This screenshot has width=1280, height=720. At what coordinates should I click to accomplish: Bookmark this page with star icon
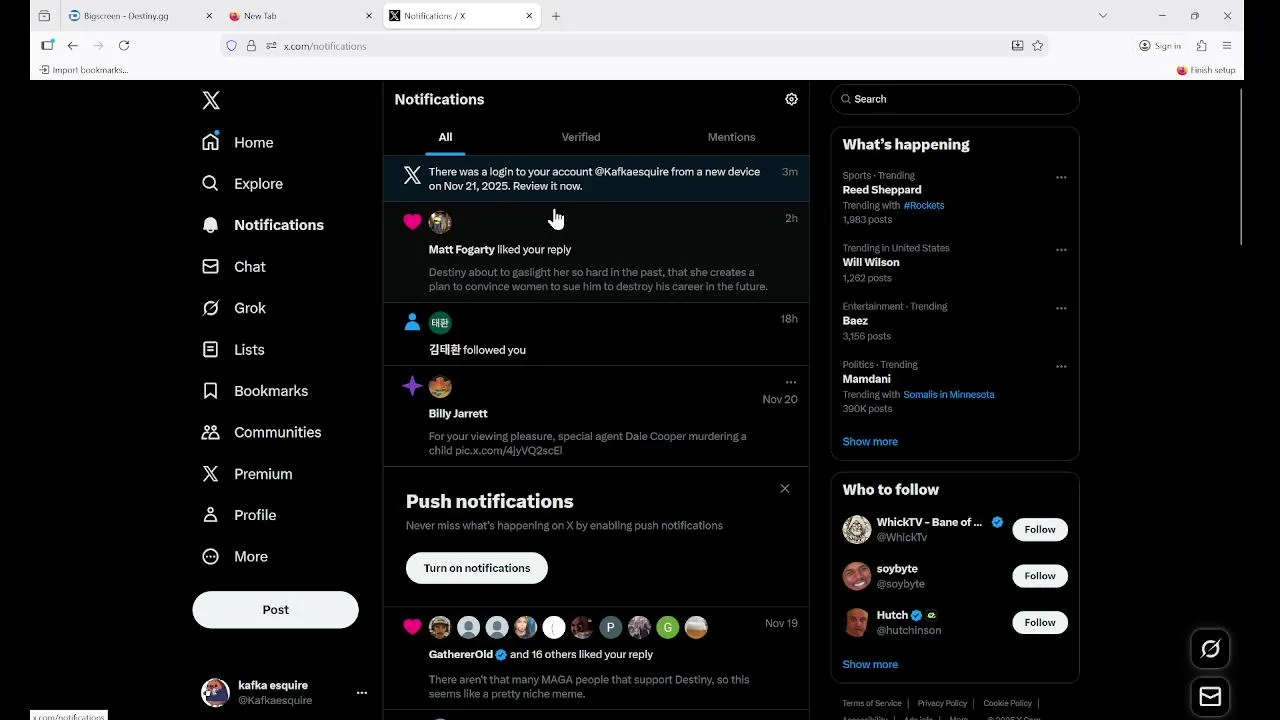click(x=1038, y=45)
